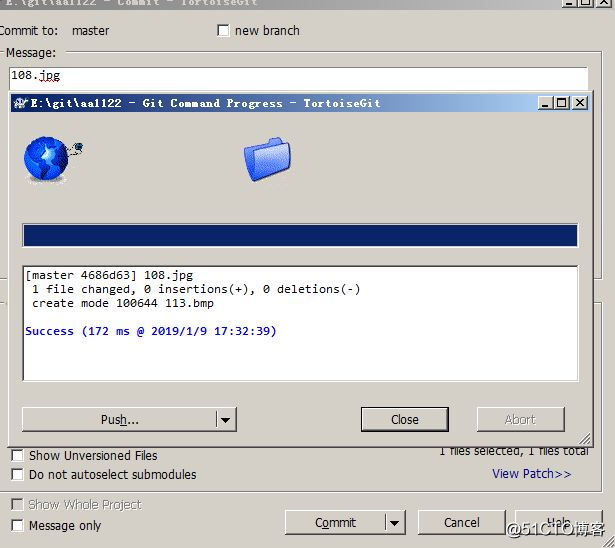This screenshot has height=548, width=615.
Task: Click the blue folder icon
Action: click(x=267, y=159)
